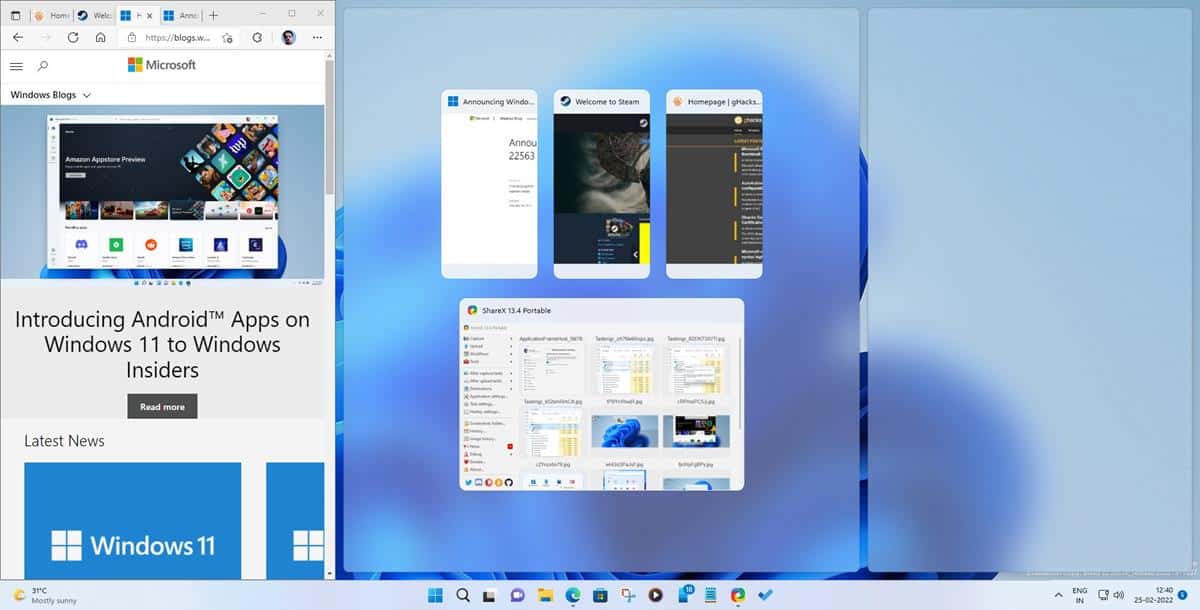The height and width of the screenshot is (610, 1200).
Task: Click the 'Latest News' heading
Action: click(x=64, y=441)
